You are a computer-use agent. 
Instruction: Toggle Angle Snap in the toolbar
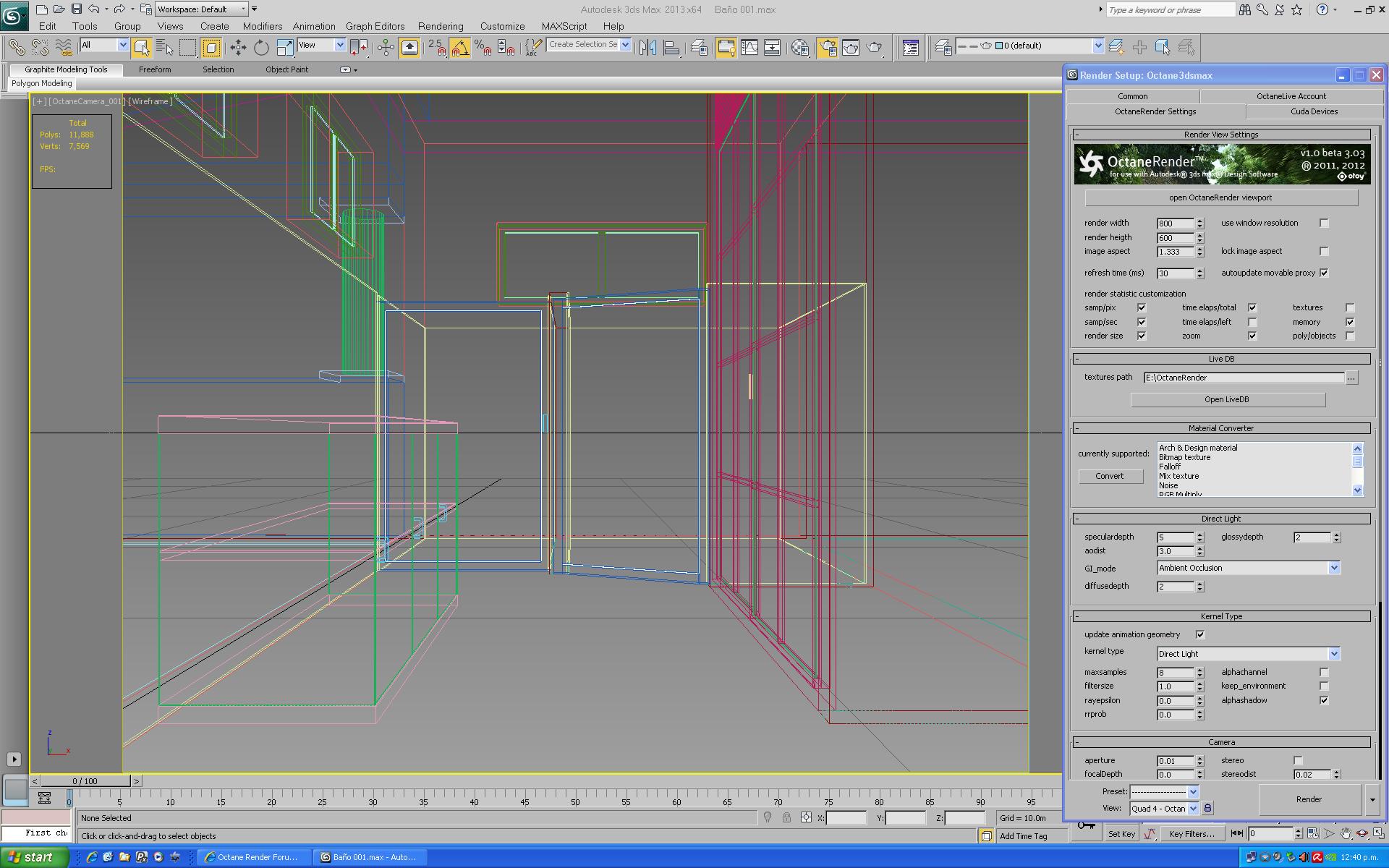[x=460, y=48]
